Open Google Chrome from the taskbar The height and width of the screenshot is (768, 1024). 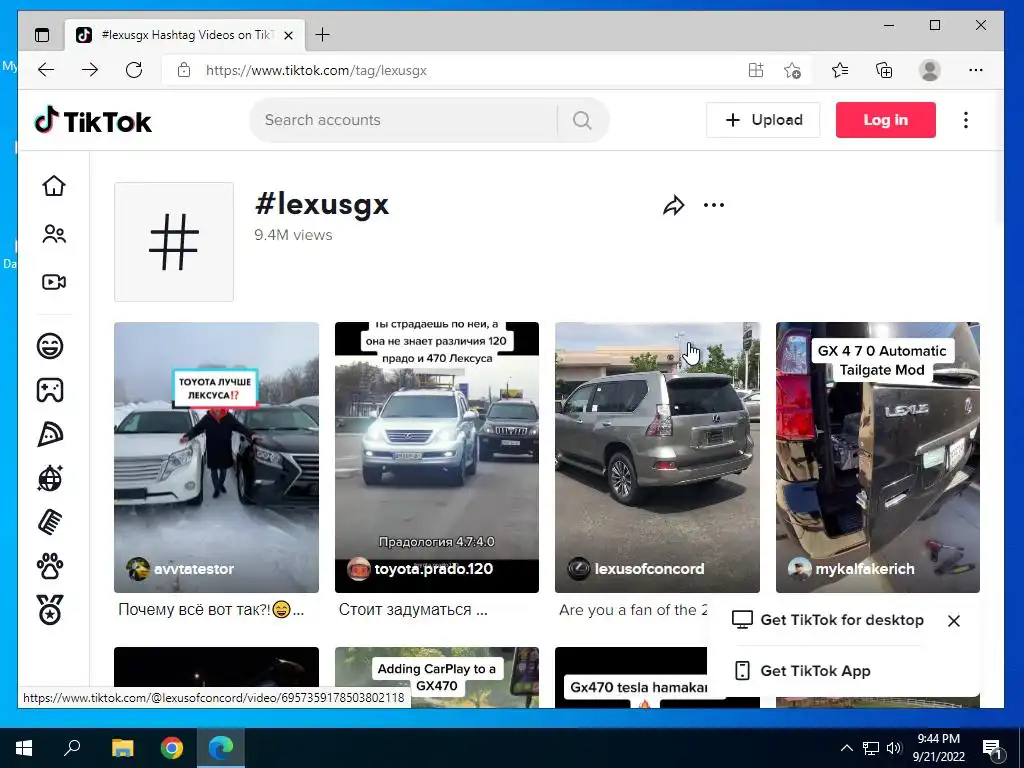pyautogui.click(x=172, y=748)
